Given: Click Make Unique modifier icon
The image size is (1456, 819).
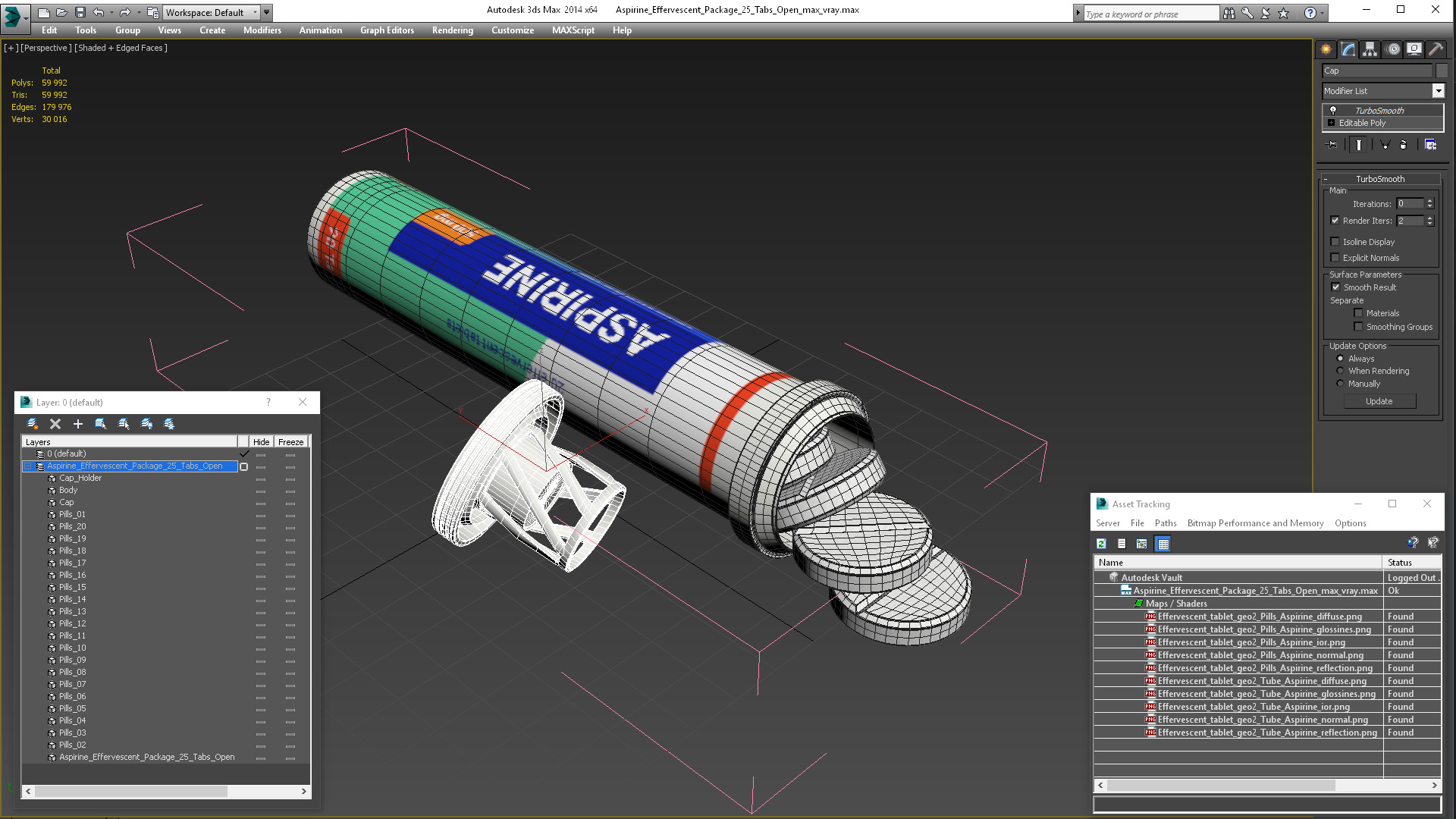Looking at the screenshot, I should point(1385,145).
